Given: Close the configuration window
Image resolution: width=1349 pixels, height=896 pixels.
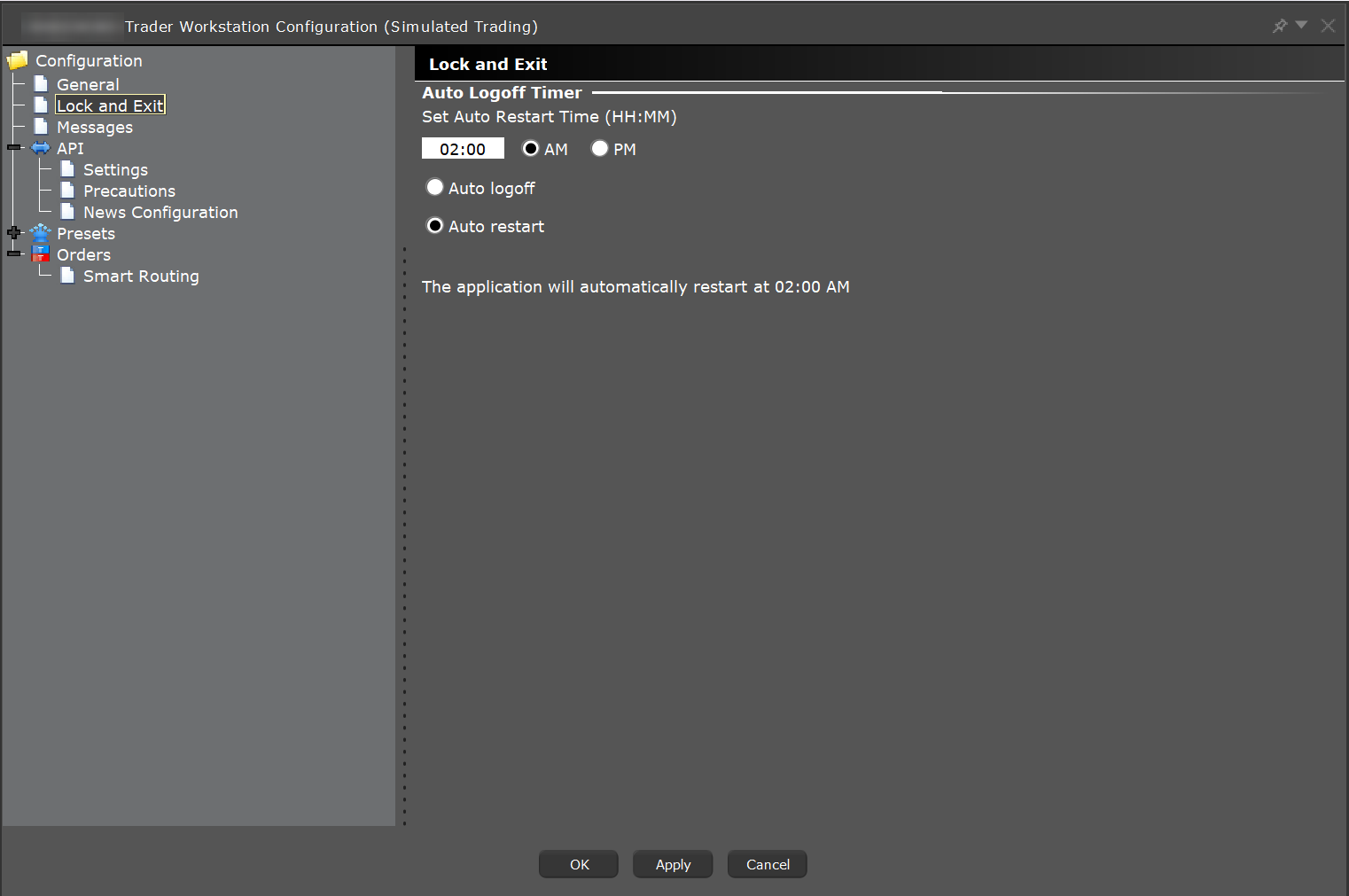Looking at the screenshot, I should pyautogui.click(x=1328, y=26).
